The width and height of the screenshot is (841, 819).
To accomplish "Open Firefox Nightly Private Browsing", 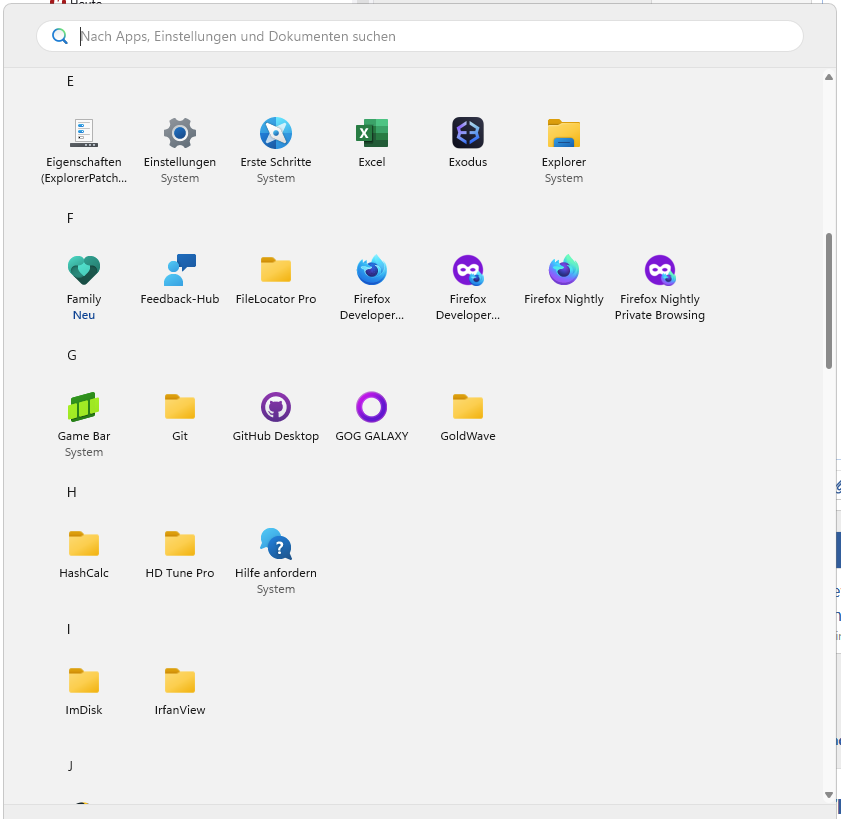I will [660, 287].
